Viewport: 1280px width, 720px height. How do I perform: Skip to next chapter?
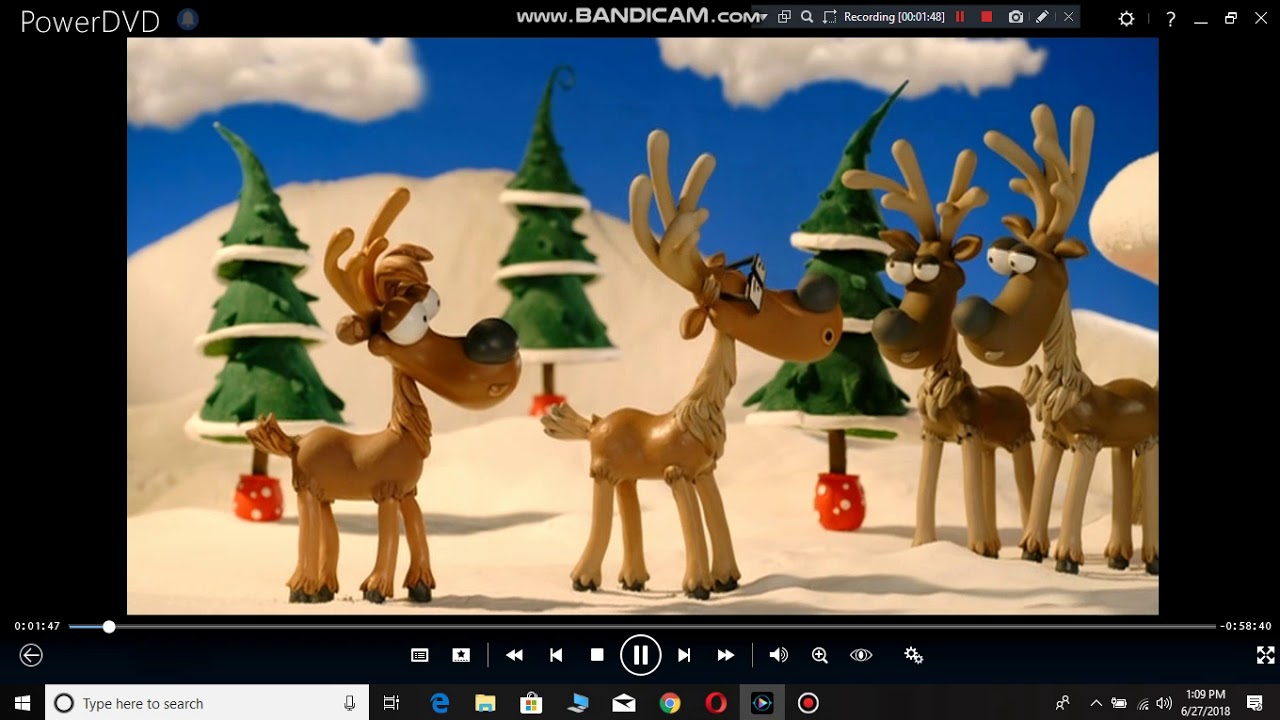pyautogui.click(x=684, y=655)
